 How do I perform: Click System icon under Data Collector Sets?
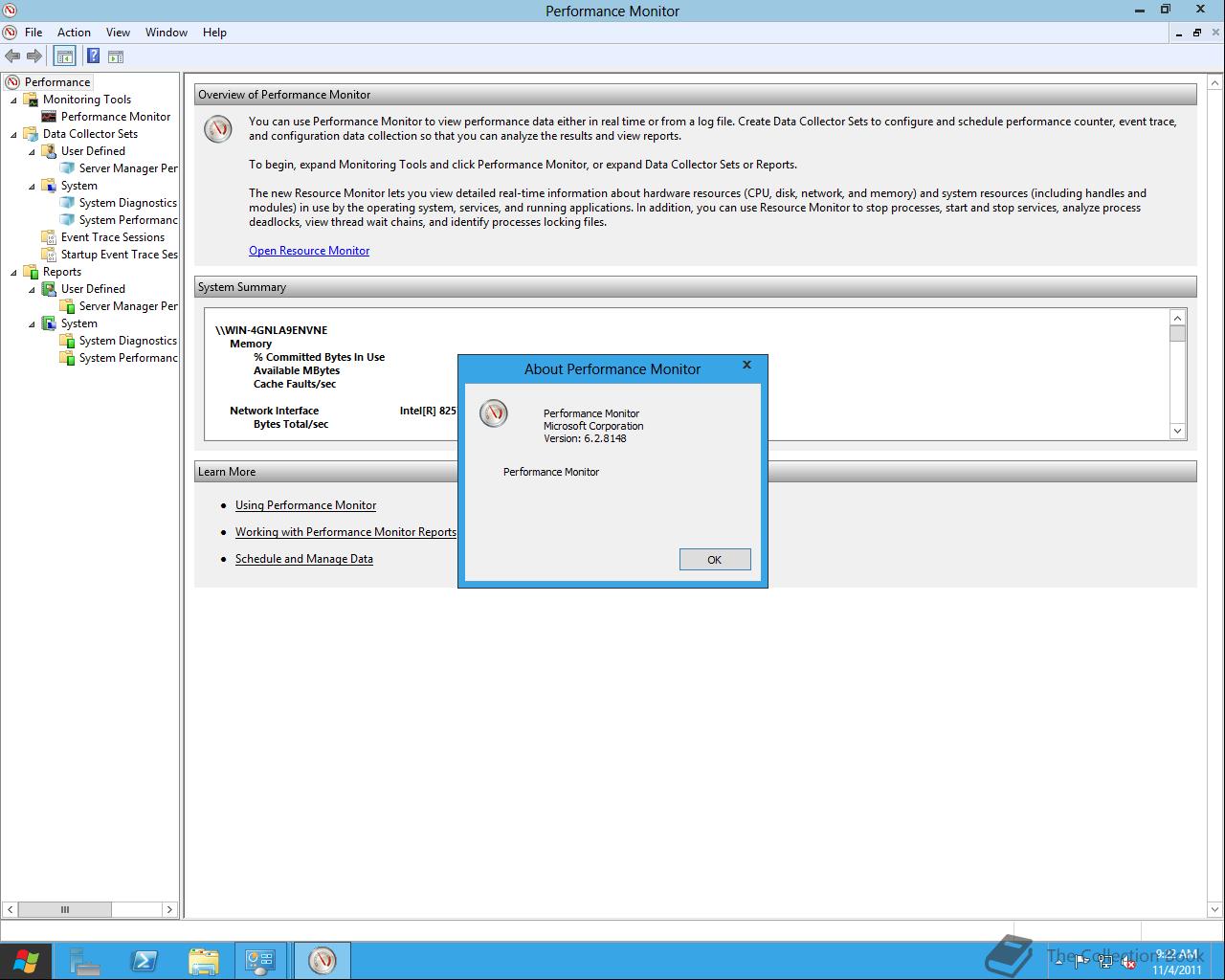pos(49,186)
